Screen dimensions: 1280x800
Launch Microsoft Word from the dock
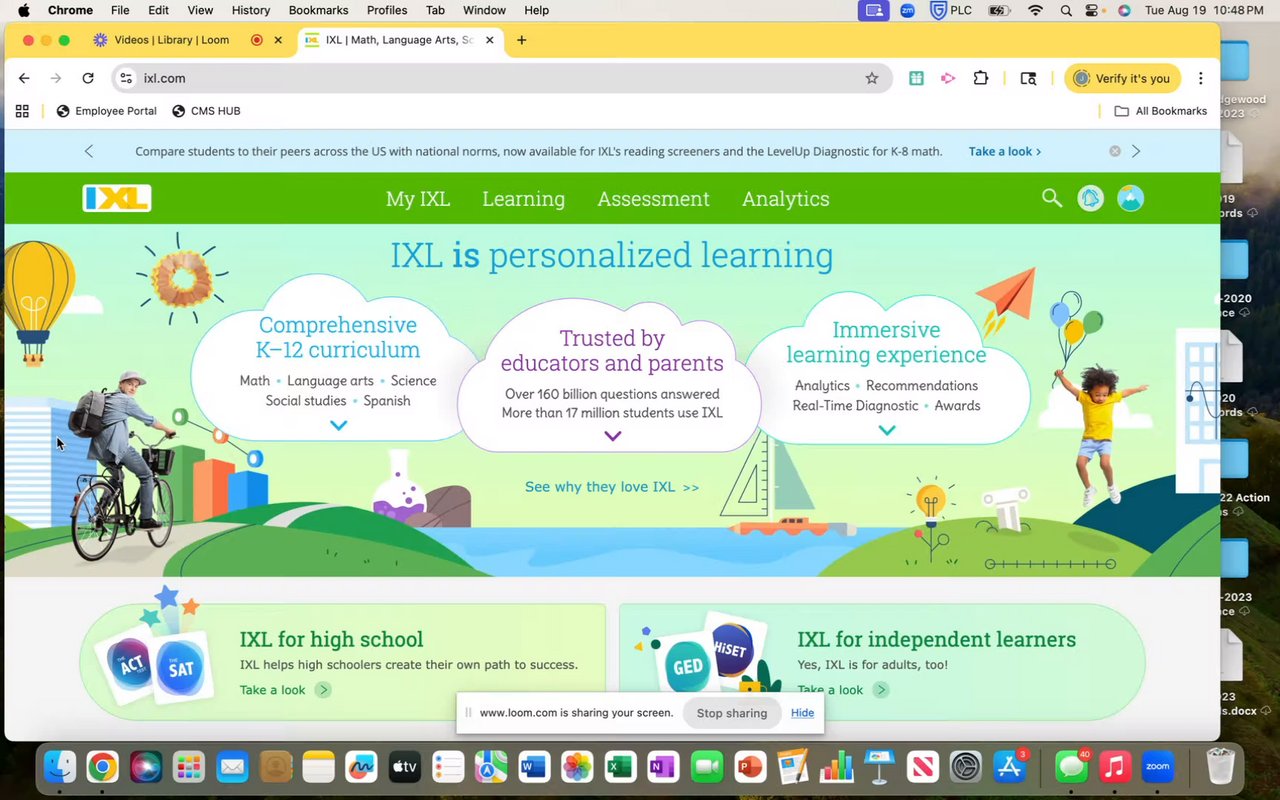click(534, 767)
